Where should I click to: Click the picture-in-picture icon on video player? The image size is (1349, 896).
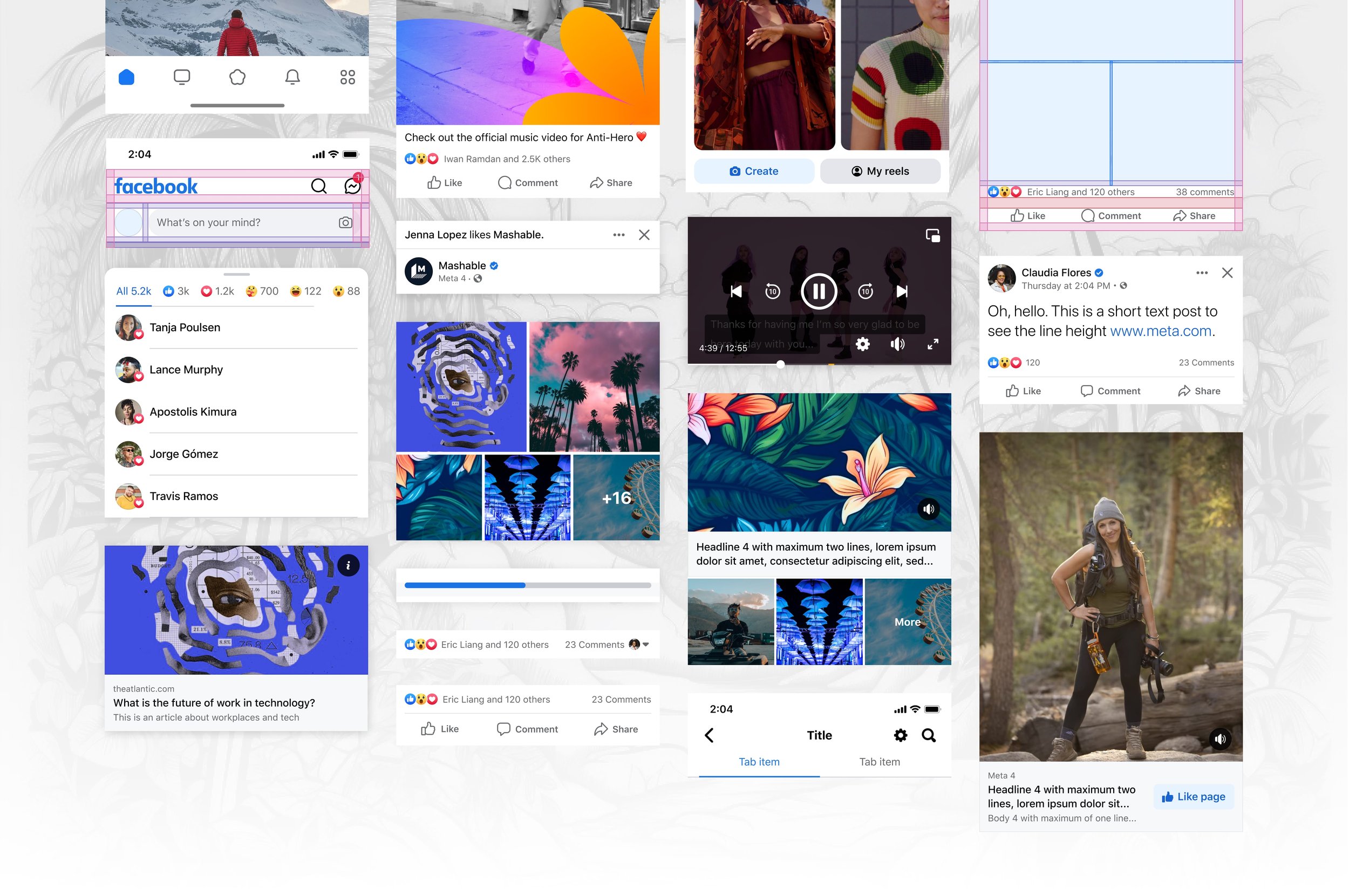[932, 235]
